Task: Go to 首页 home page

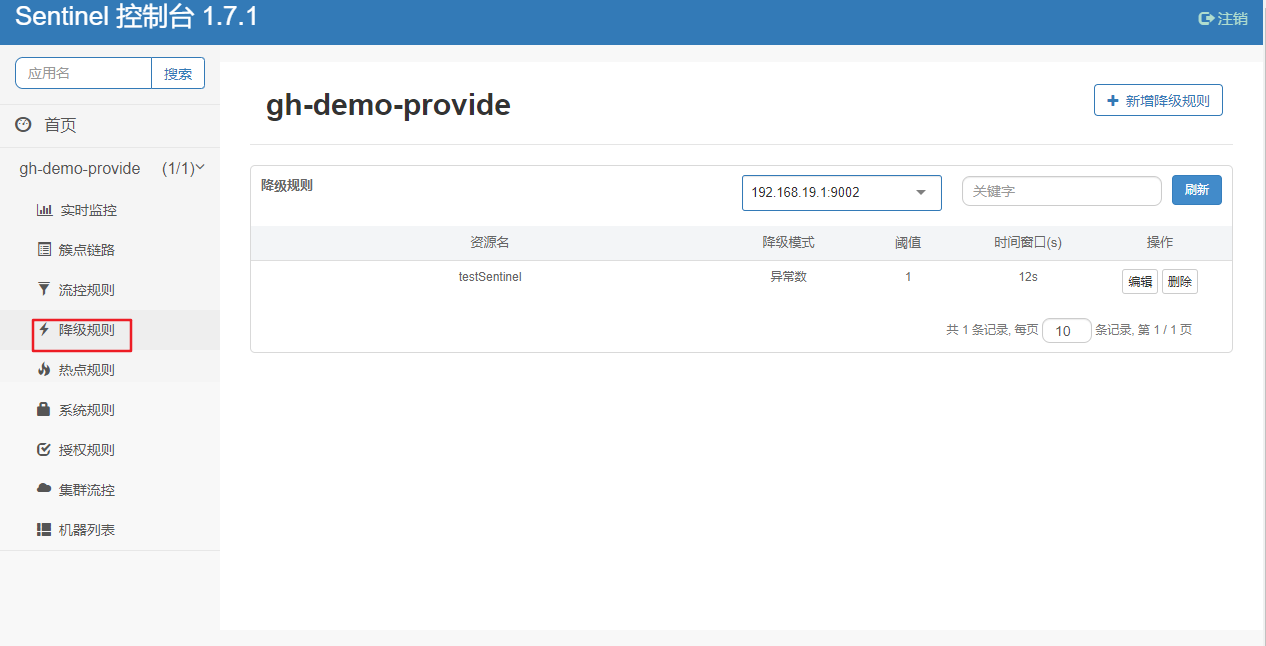Action: click(x=60, y=125)
